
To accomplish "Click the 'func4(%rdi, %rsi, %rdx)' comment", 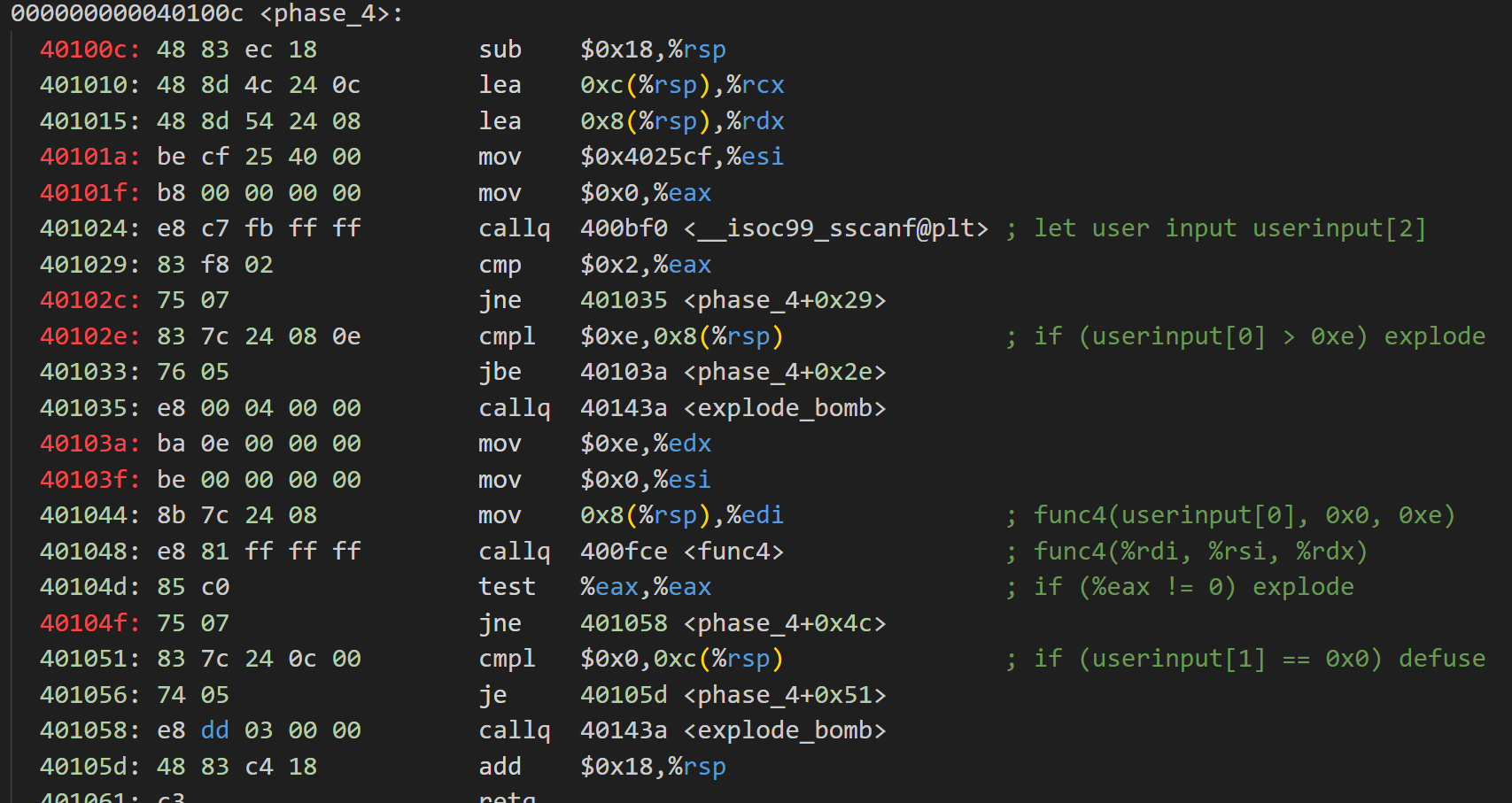I will 1200,552.
